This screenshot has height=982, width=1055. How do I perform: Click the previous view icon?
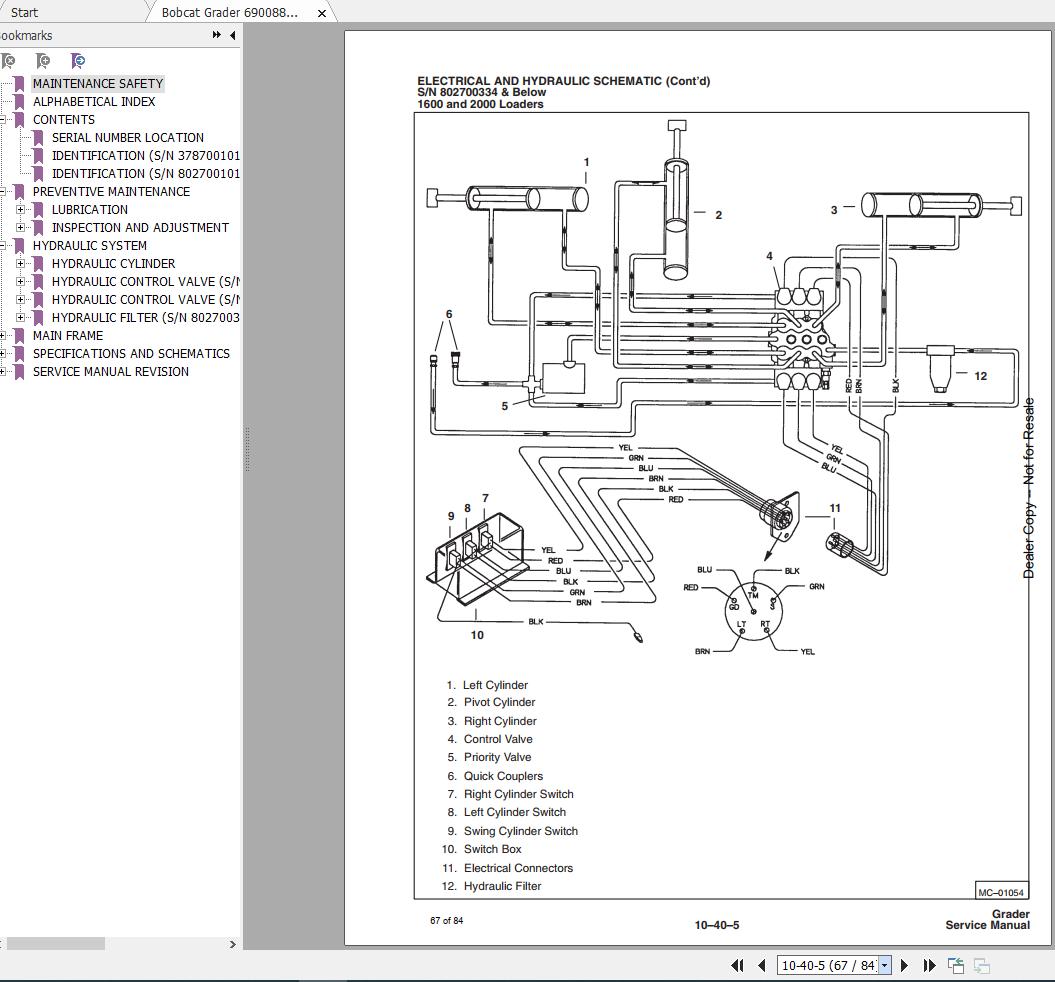click(x=955, y=965)
